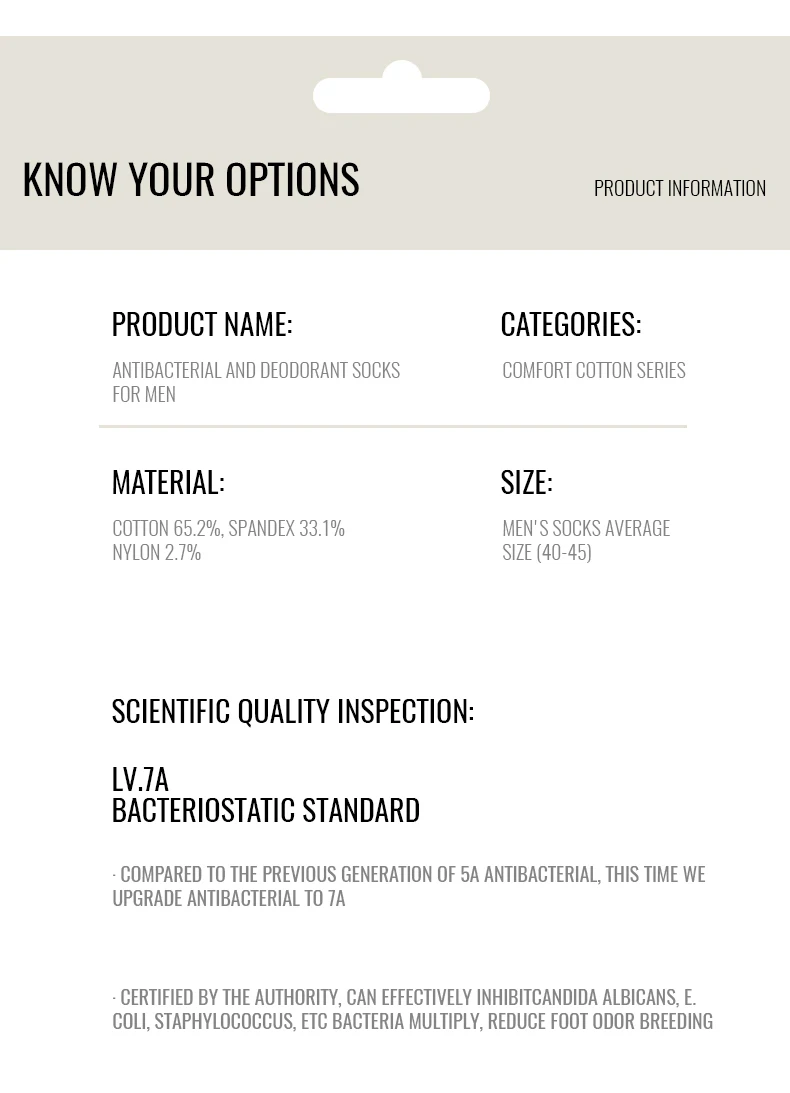Select the SIZE heading
The width and height of the screenshot is (790, 1093).
click(x=526, y=482)
